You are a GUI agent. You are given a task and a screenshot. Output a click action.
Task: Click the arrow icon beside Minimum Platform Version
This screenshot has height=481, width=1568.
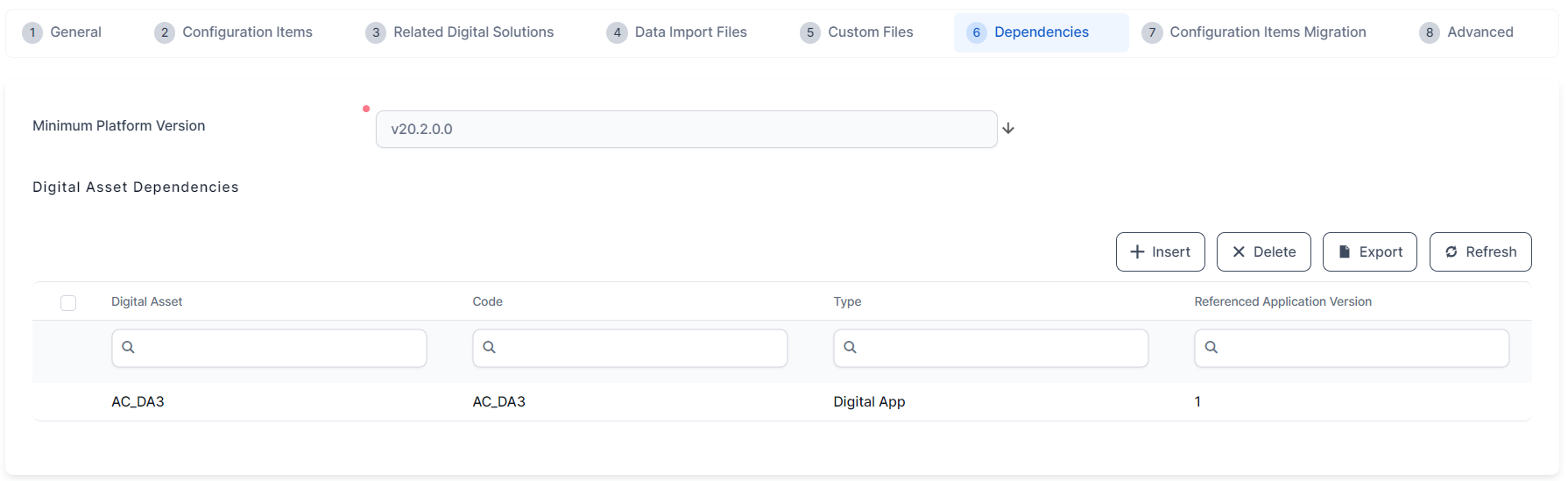1008,129
